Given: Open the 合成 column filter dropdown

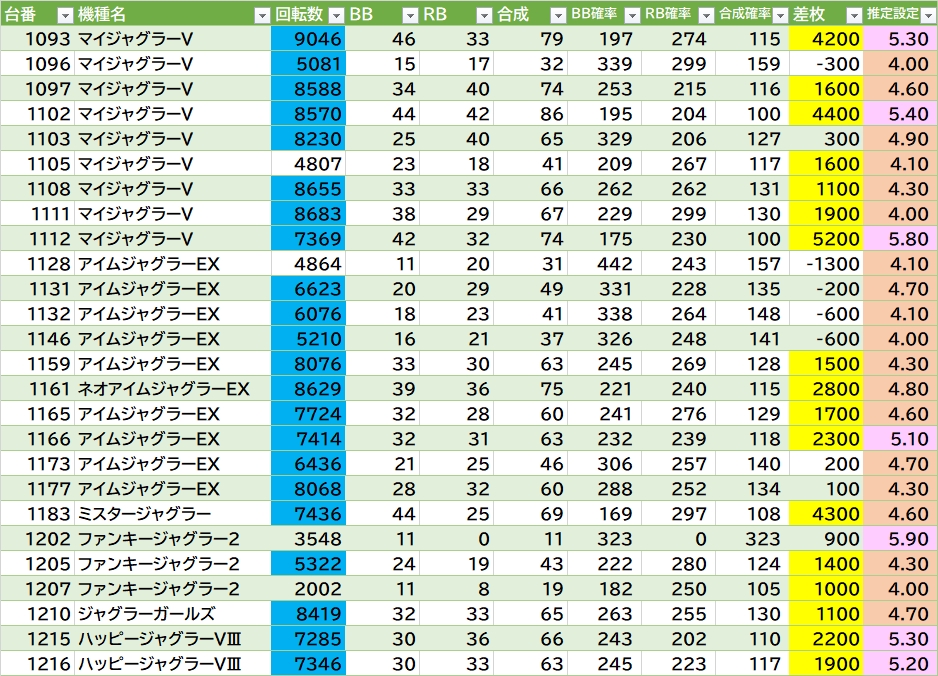Looking at the screenshot, I should [558, 16].
